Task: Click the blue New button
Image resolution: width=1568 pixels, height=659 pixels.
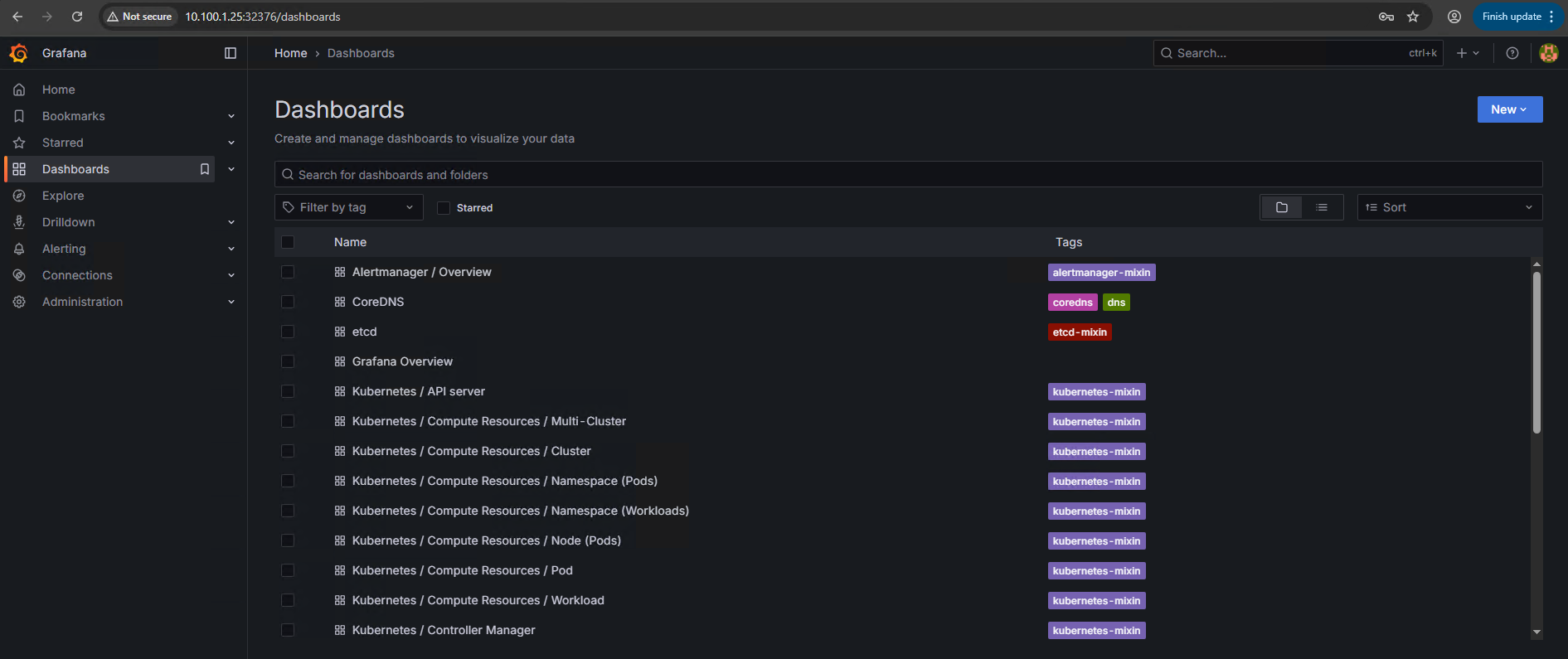Action: tap(1509, 109)
